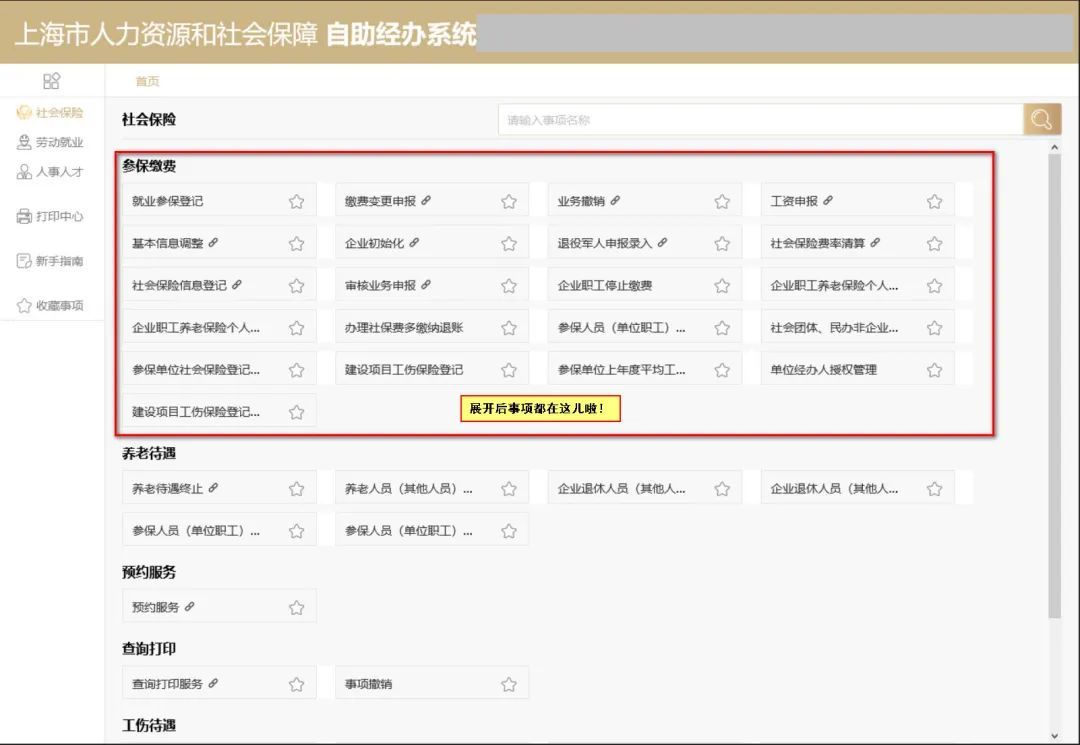Click link icon beside 退役军人申报录入

click(663, 242)
